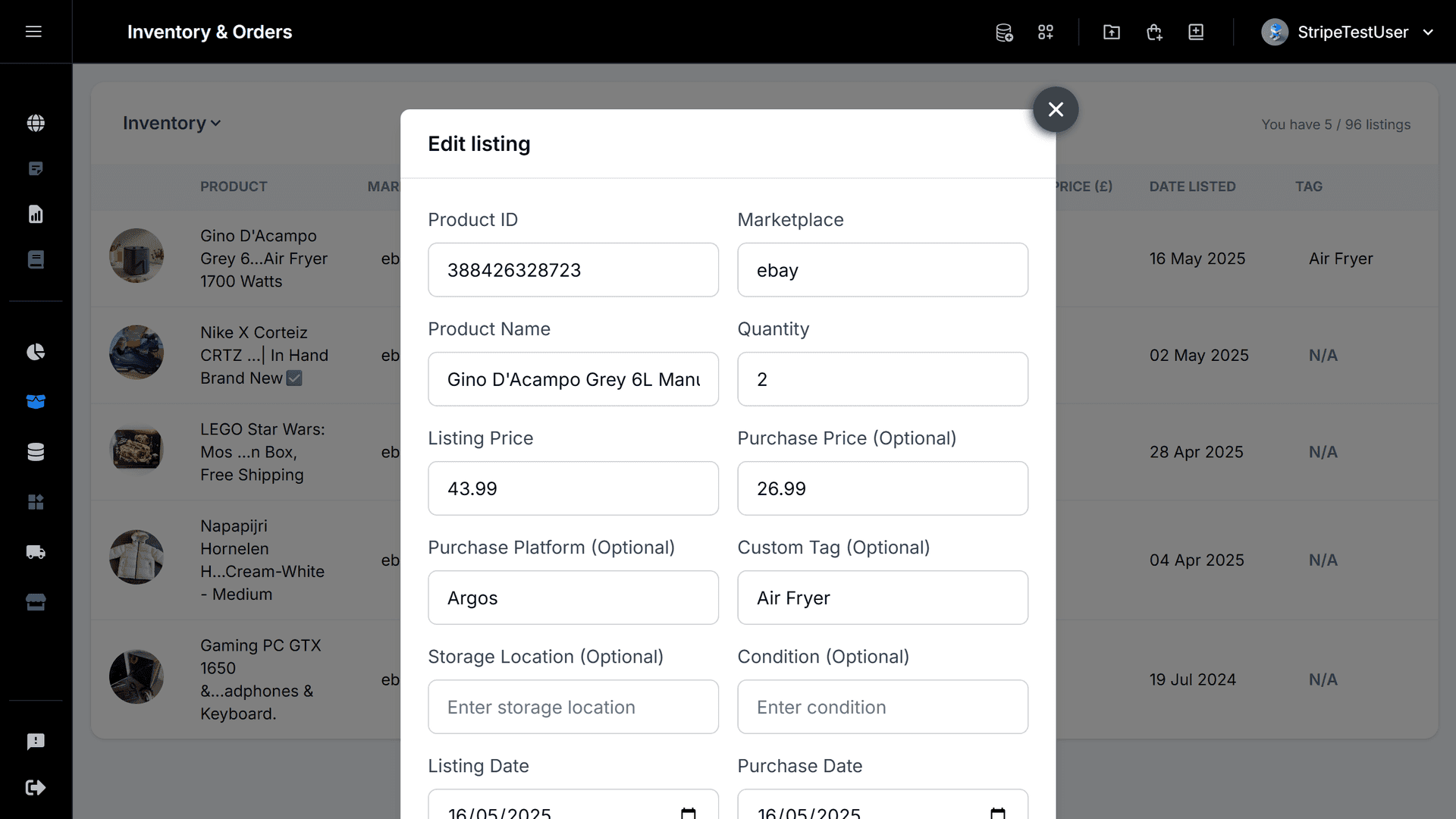Open the feedback chat icon near sidebar bottom

[x=36, y=741]
